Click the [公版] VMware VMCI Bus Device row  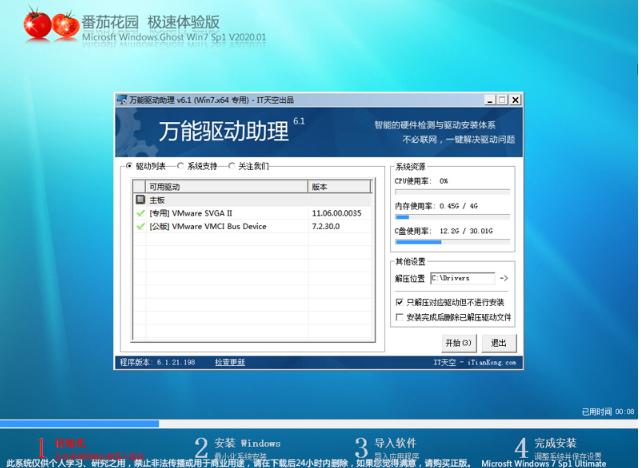[252, 226]
